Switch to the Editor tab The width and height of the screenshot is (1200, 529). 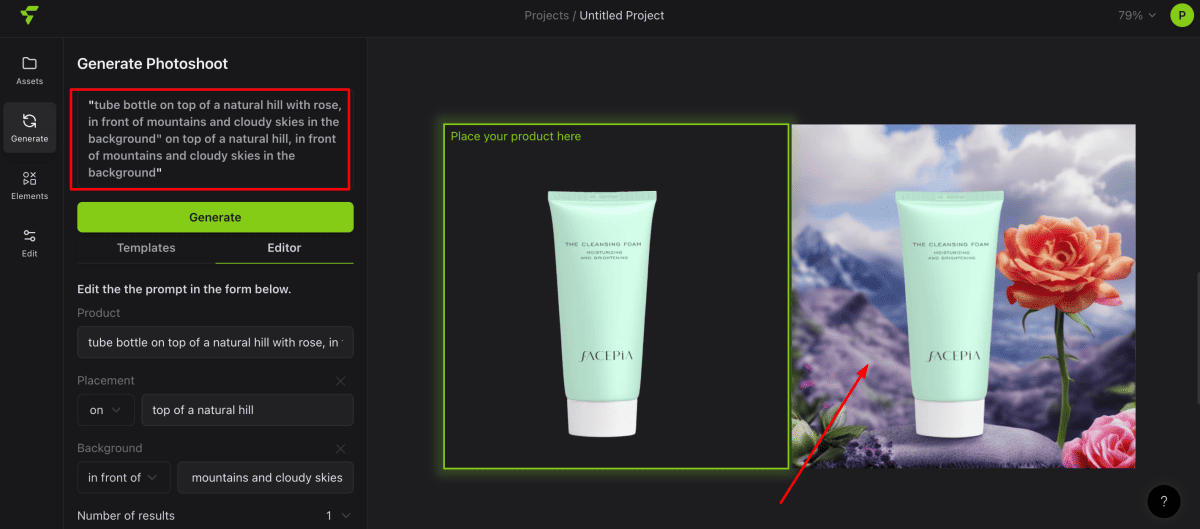click(x=284, y=248)
